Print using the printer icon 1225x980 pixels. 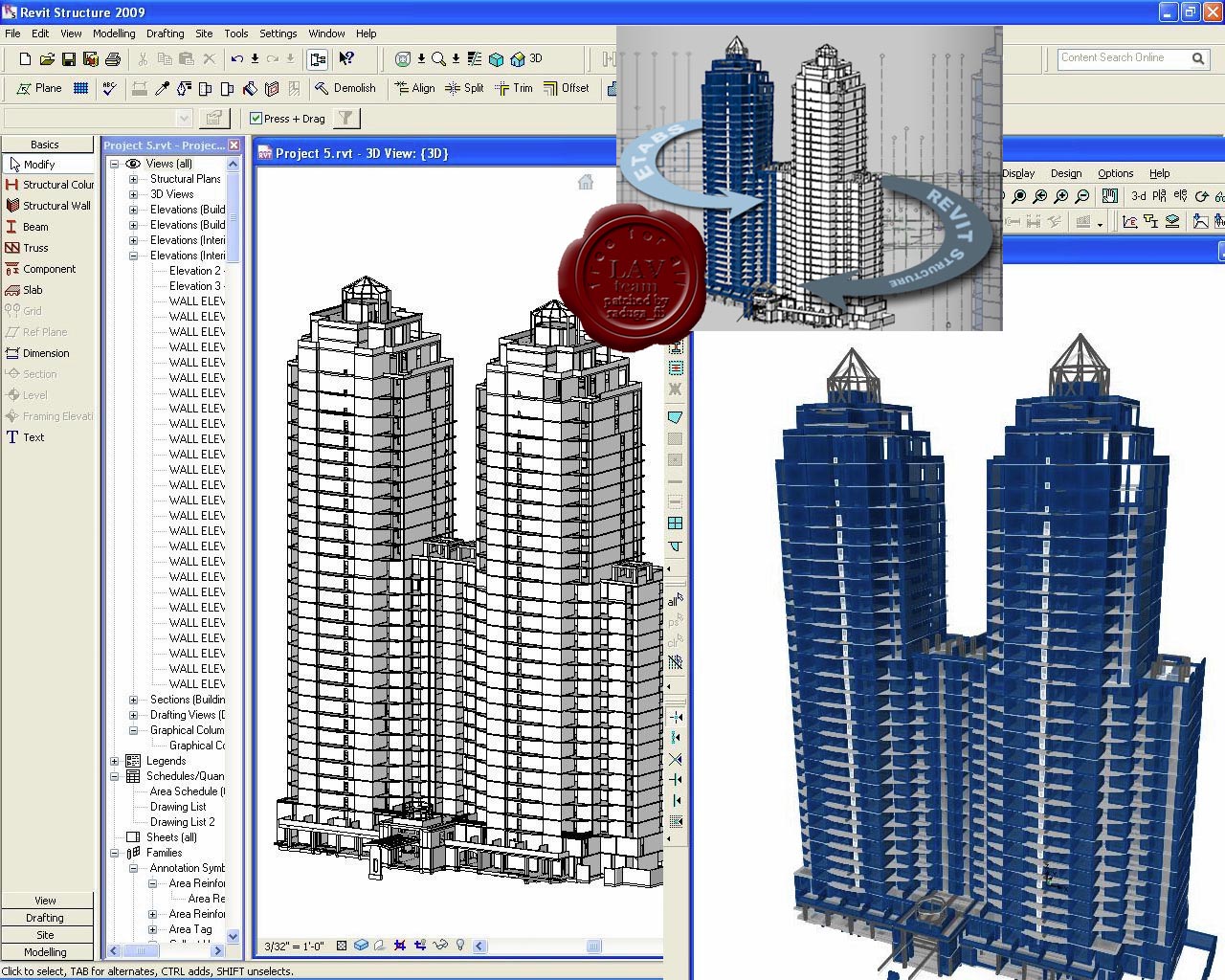tap(113, 59)
